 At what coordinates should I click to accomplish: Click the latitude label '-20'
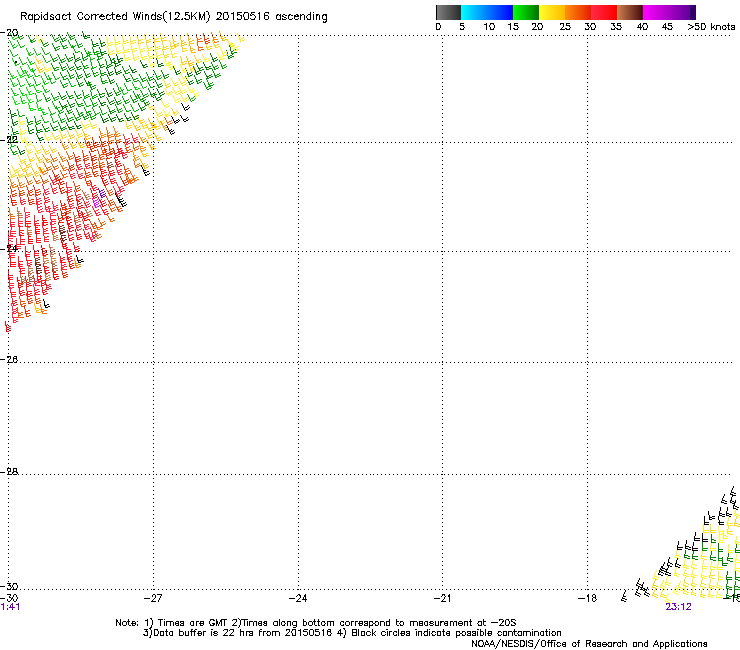9,33
